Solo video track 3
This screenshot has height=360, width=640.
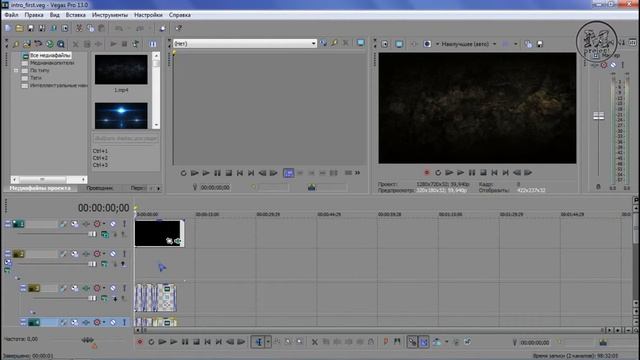click(x=124, y=288)
